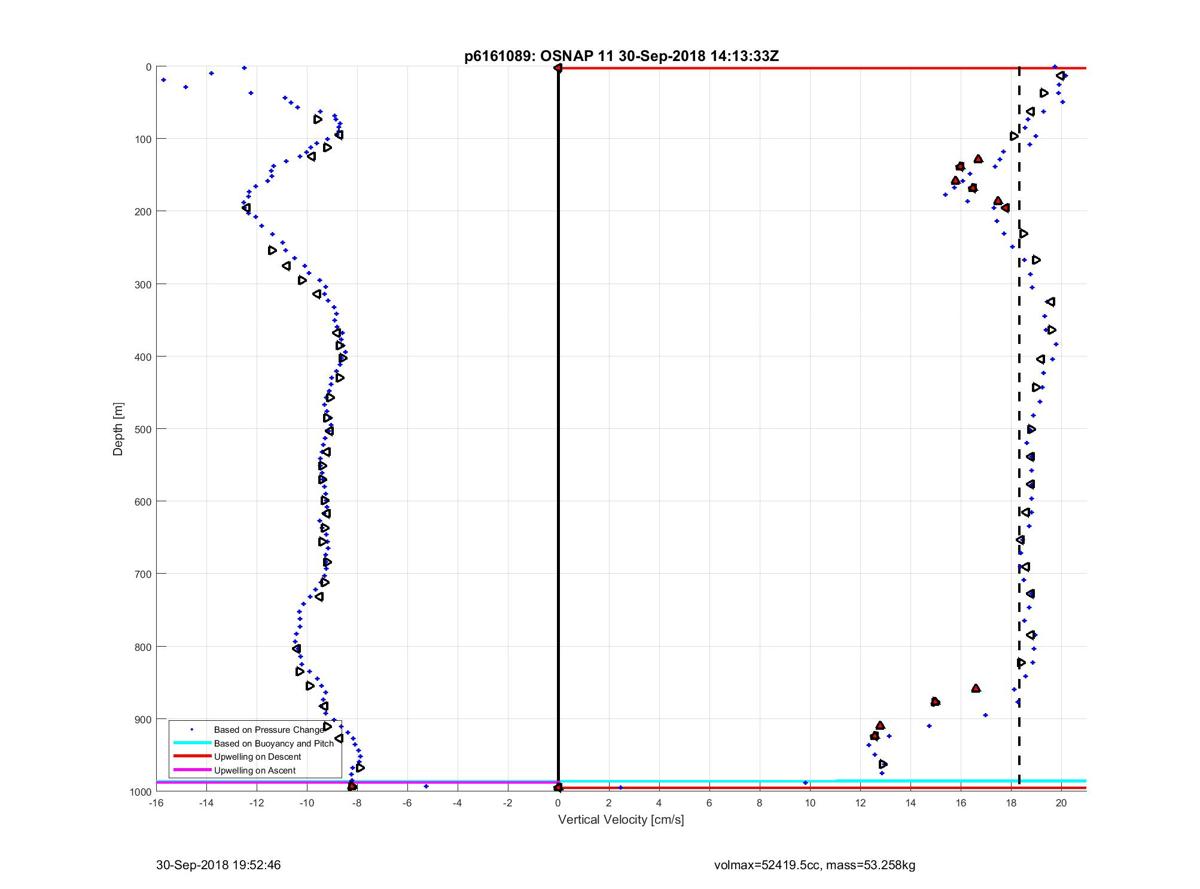Viewport: 1200px width, 889px height.
Task: Click the red marker at top of zero line
Action: click(x=558, y=68)
